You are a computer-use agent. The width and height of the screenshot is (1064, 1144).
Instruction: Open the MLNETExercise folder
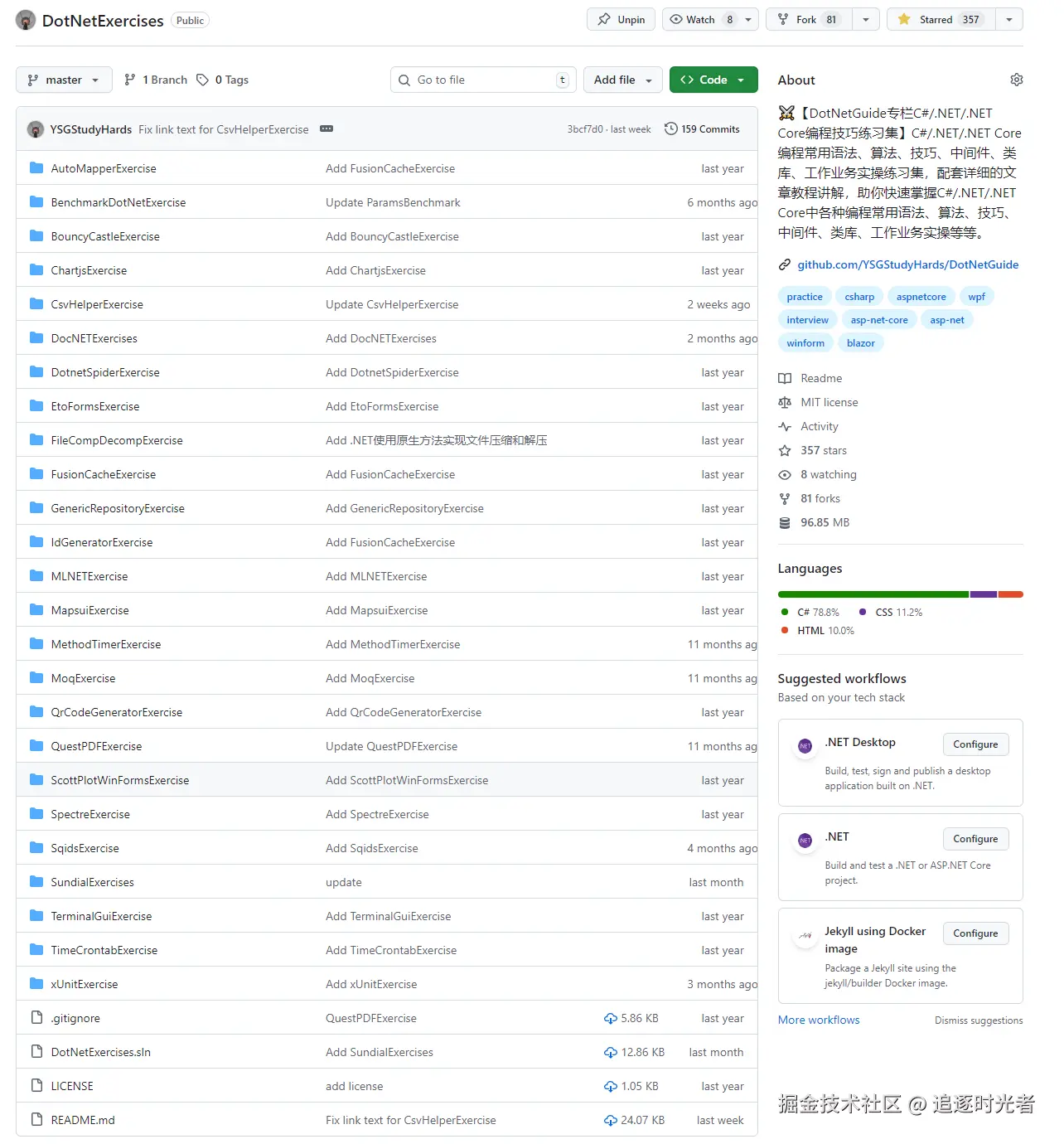tap(89, 576)
